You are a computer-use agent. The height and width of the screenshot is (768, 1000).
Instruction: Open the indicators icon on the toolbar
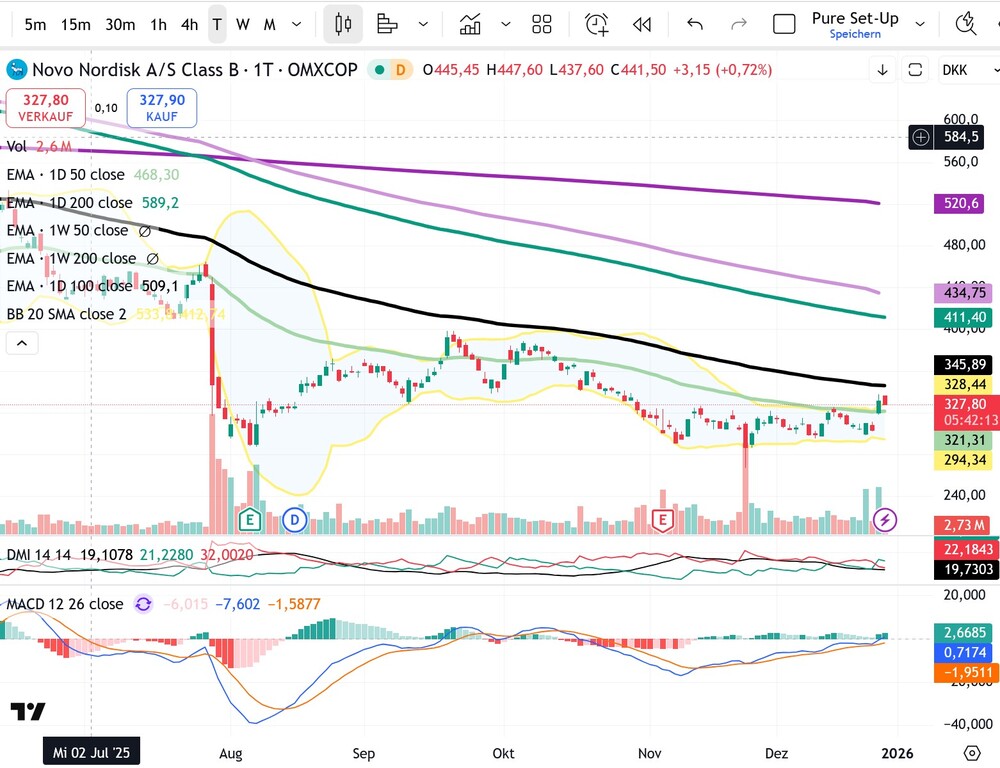click(x=470, y=24)
